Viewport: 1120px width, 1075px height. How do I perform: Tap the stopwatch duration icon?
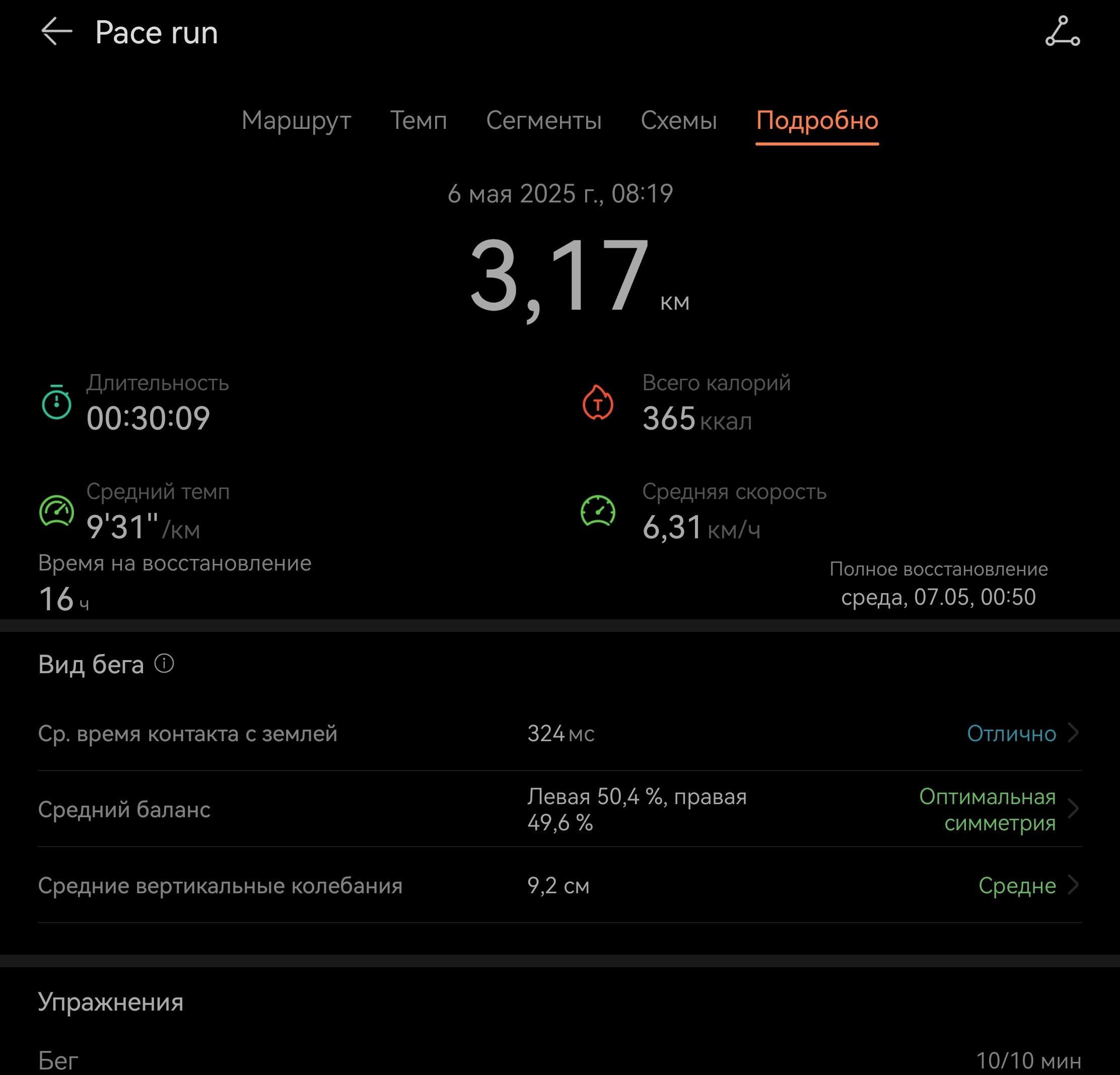point(56,402)
